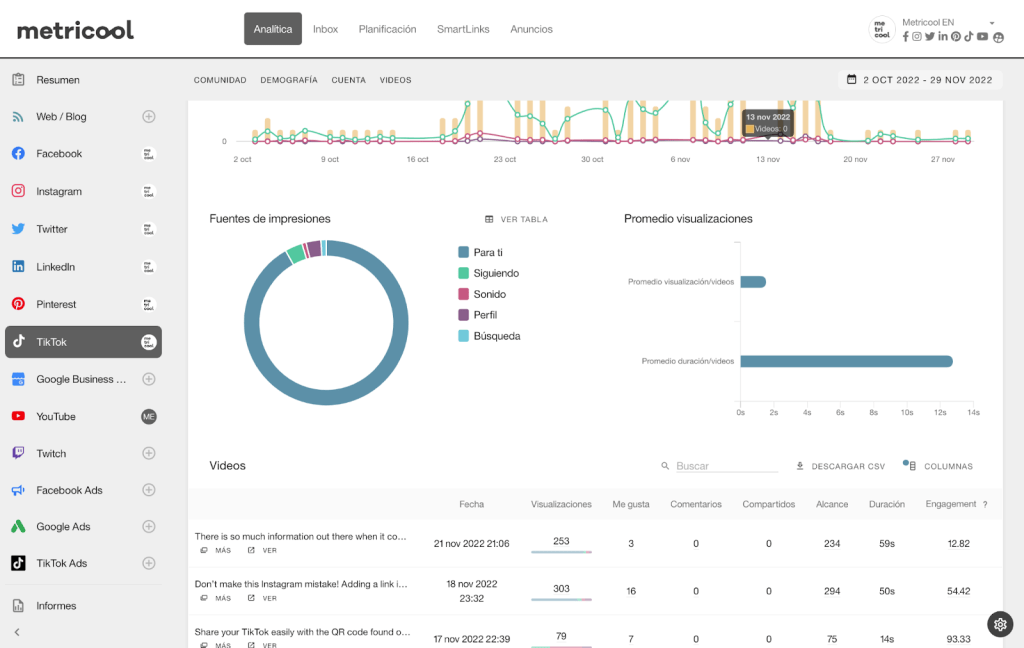Click Descargar CSV button

point(840,466)
